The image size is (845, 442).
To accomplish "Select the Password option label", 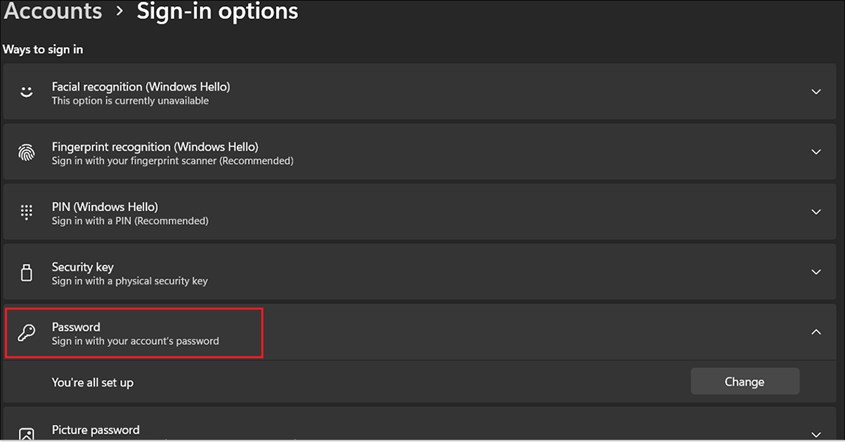I will (x=76, y=327).
